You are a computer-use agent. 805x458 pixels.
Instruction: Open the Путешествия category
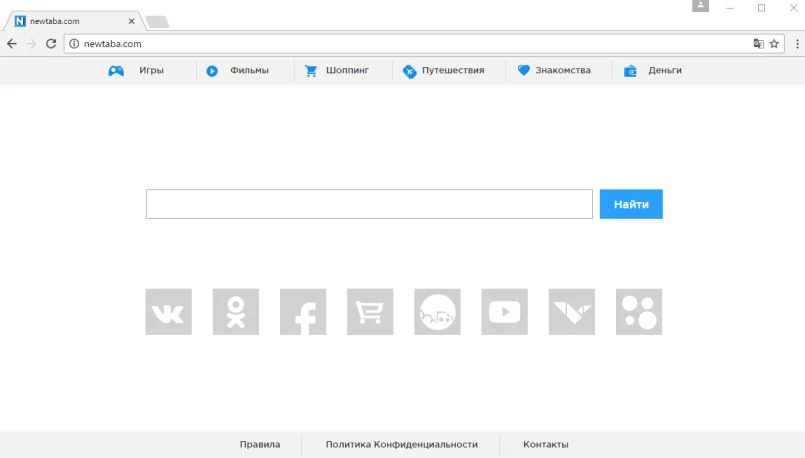click(453, 70)
